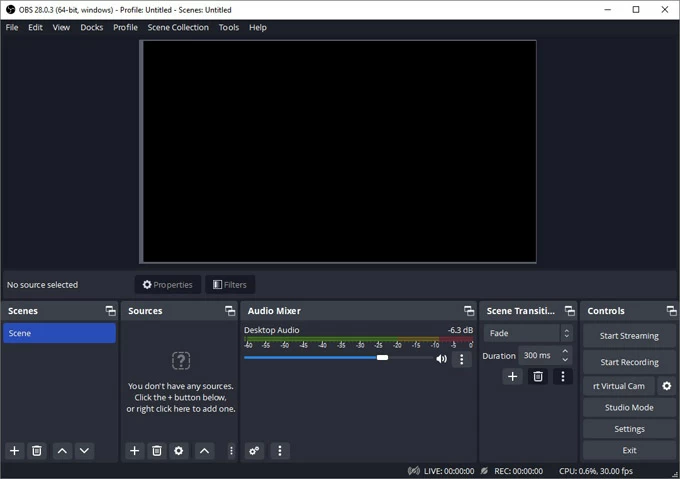The height and width of the screenshot is (479, 680).
Task: Move scene down with arrow icon
Action: [84, 451]
